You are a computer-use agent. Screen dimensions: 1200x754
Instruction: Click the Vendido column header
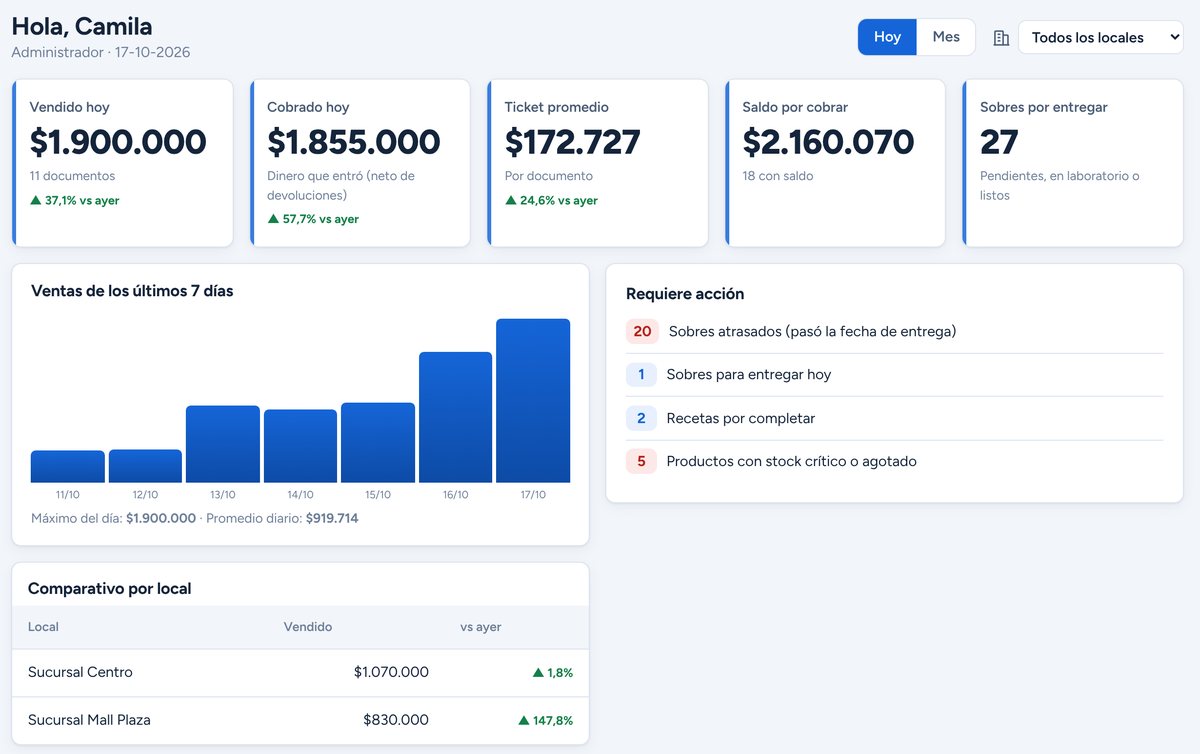point(308,627)
